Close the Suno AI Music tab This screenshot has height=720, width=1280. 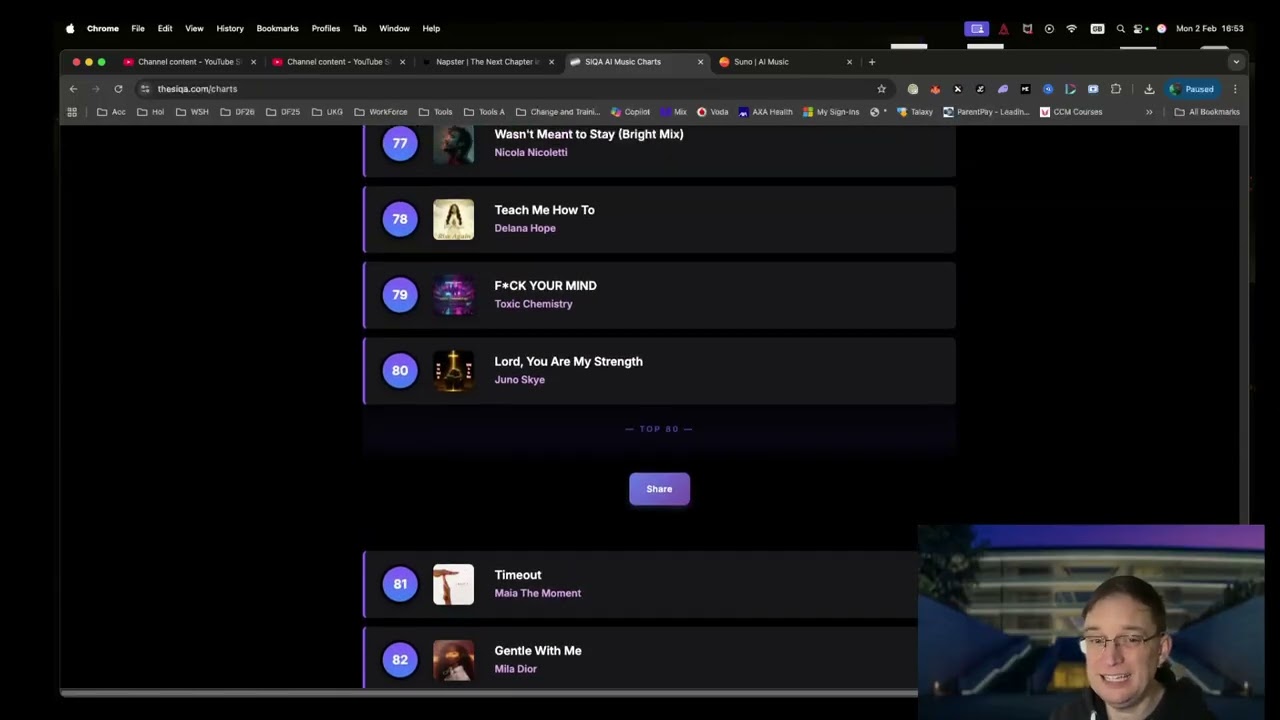849,62
